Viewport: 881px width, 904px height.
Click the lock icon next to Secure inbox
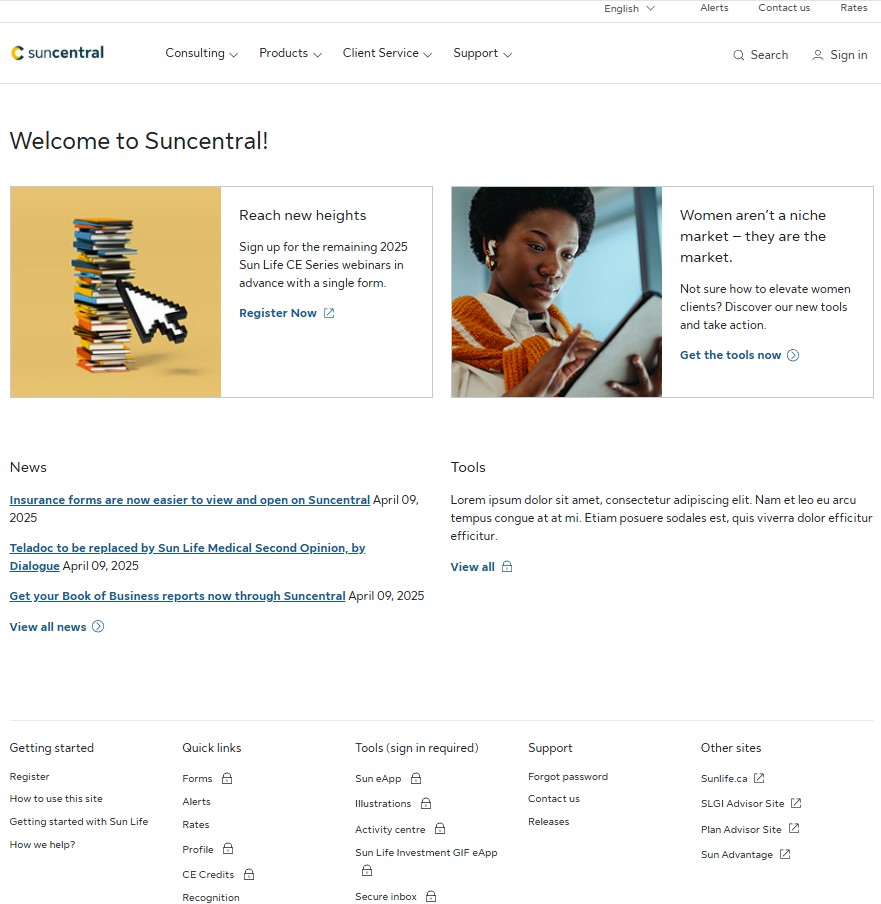[x=431, y=896]
